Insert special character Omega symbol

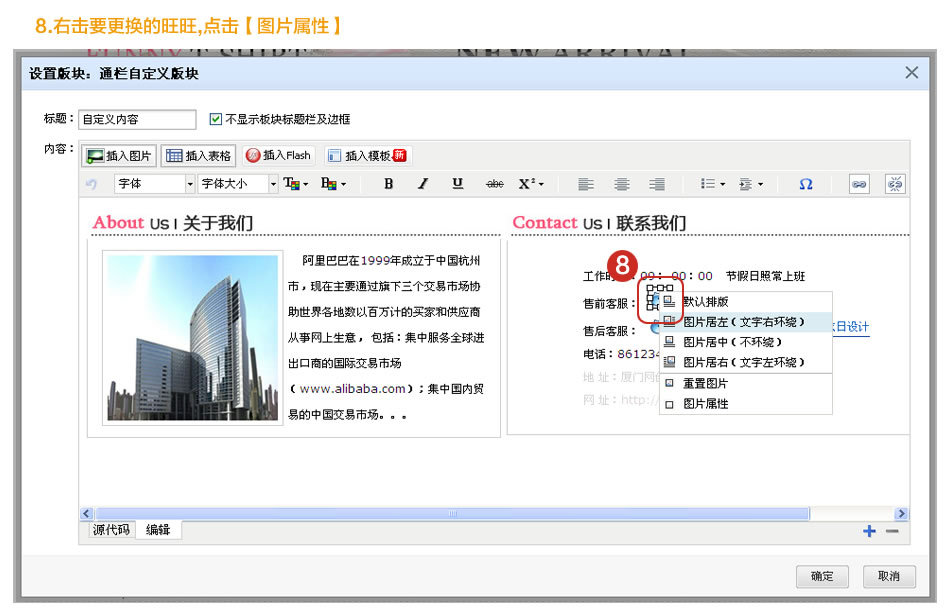click(806, 184)
